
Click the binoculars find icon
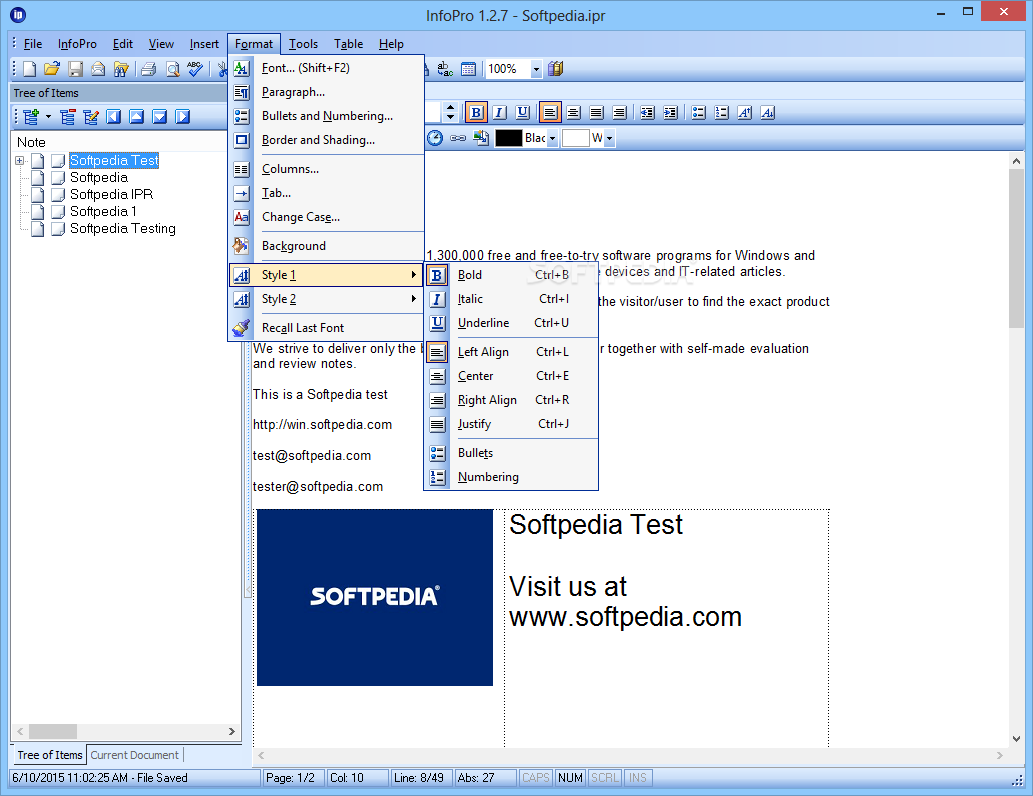click(121, 69)
